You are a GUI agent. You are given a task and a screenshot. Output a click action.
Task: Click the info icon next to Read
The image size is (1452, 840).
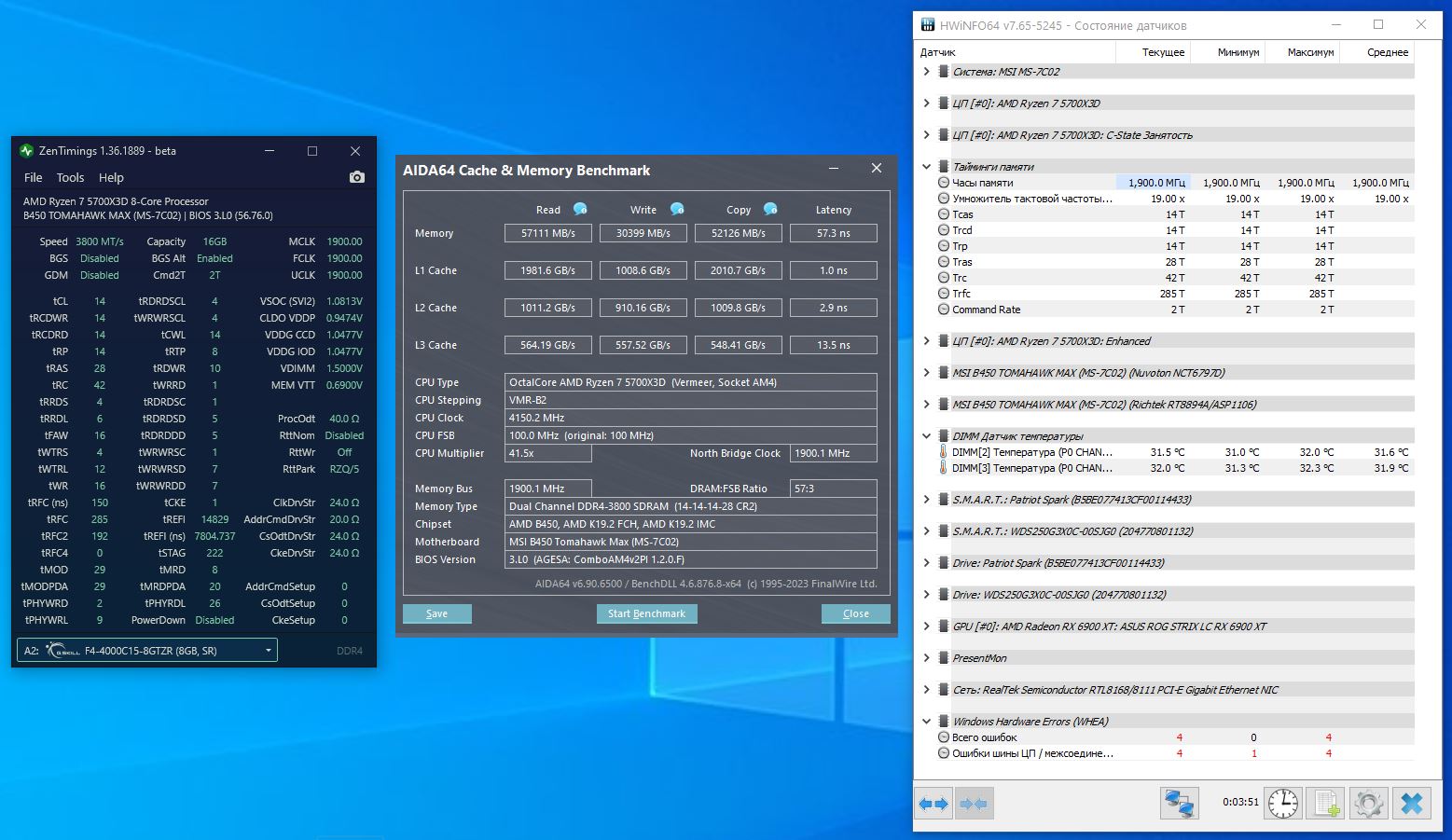click(x=580, y=209)
